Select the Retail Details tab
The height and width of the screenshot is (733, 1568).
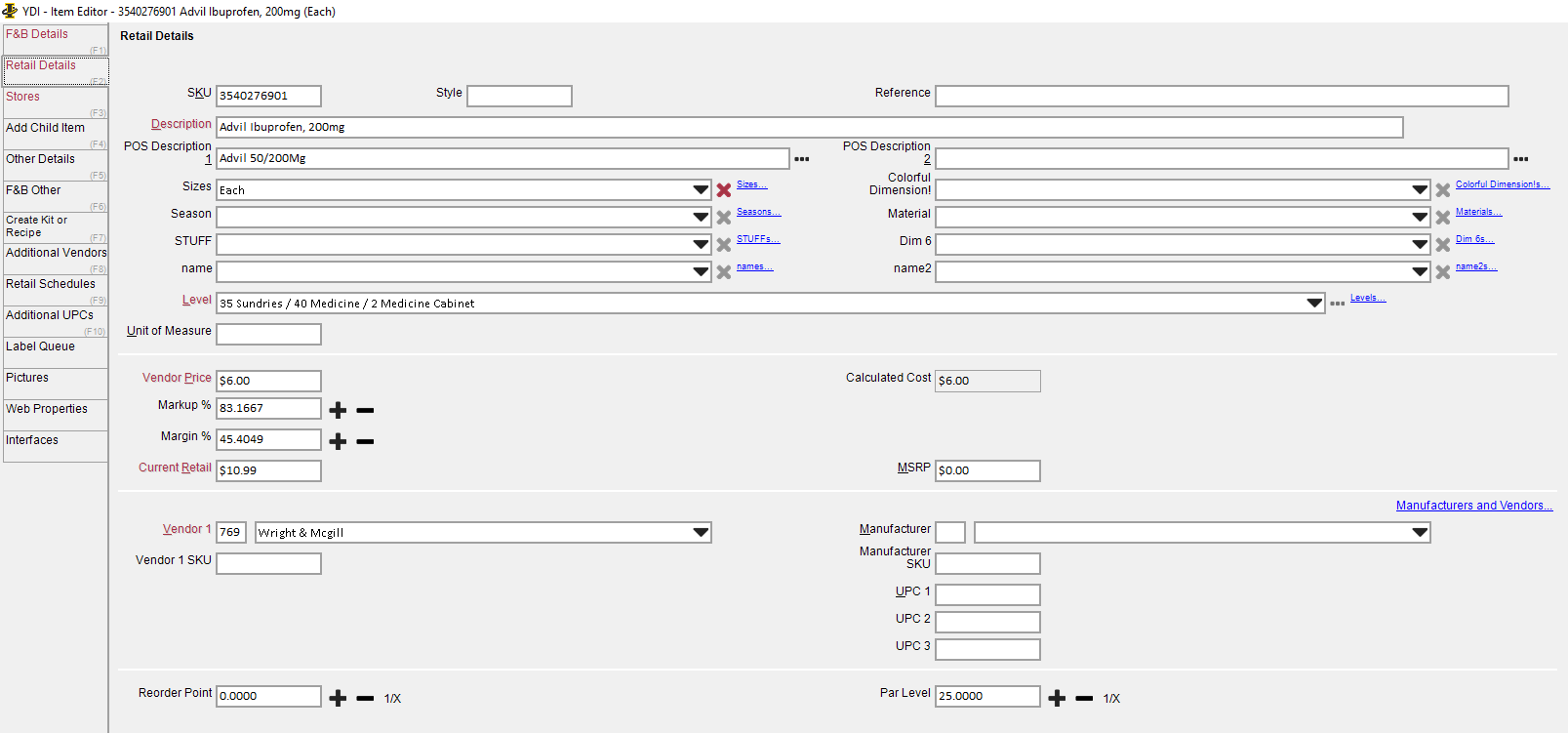coord(56,71)
